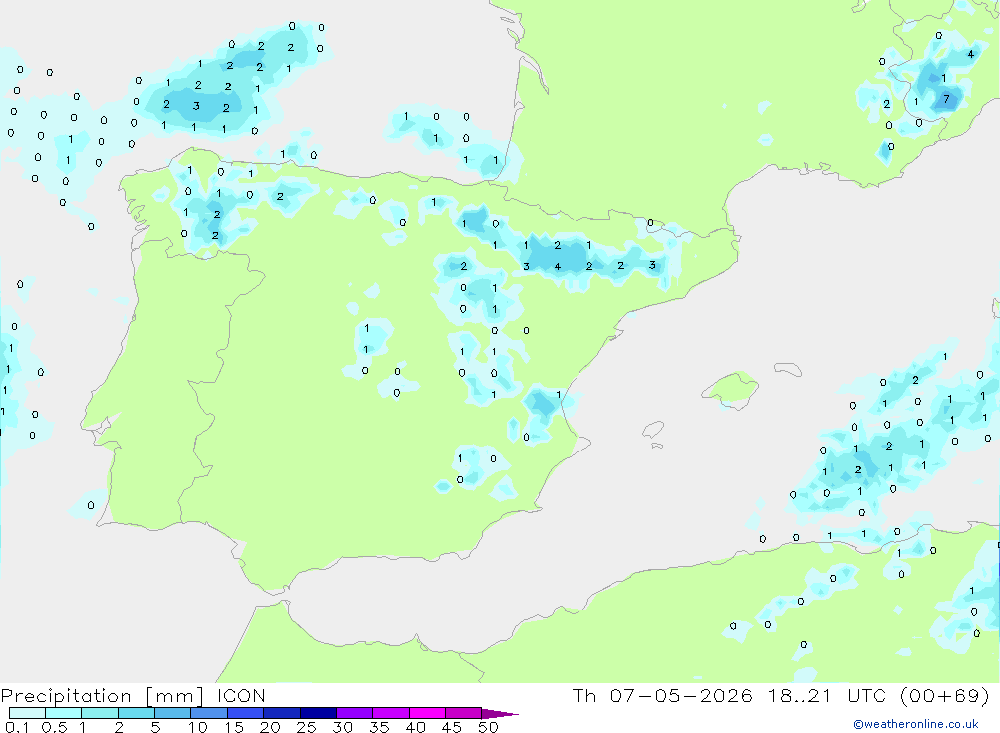Click the 30–35 mm violet legend box
The height and width of the screenshot is (733, 1000).
354,713
